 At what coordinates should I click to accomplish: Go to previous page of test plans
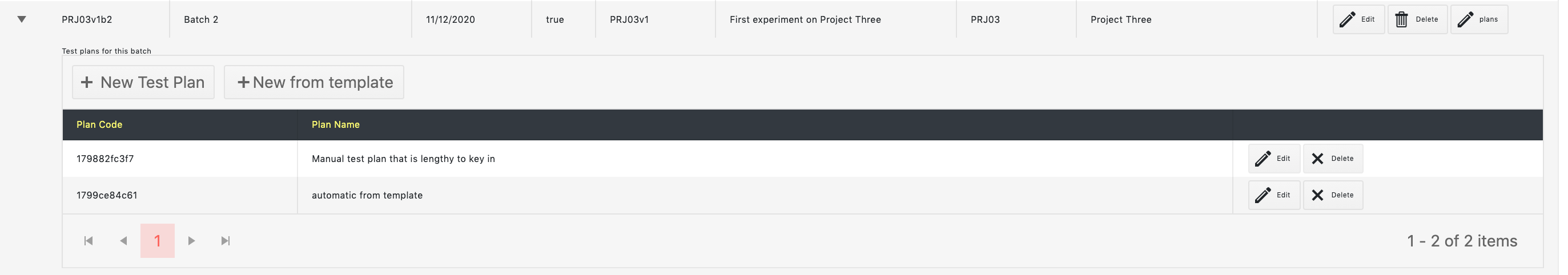pos(123,241)
